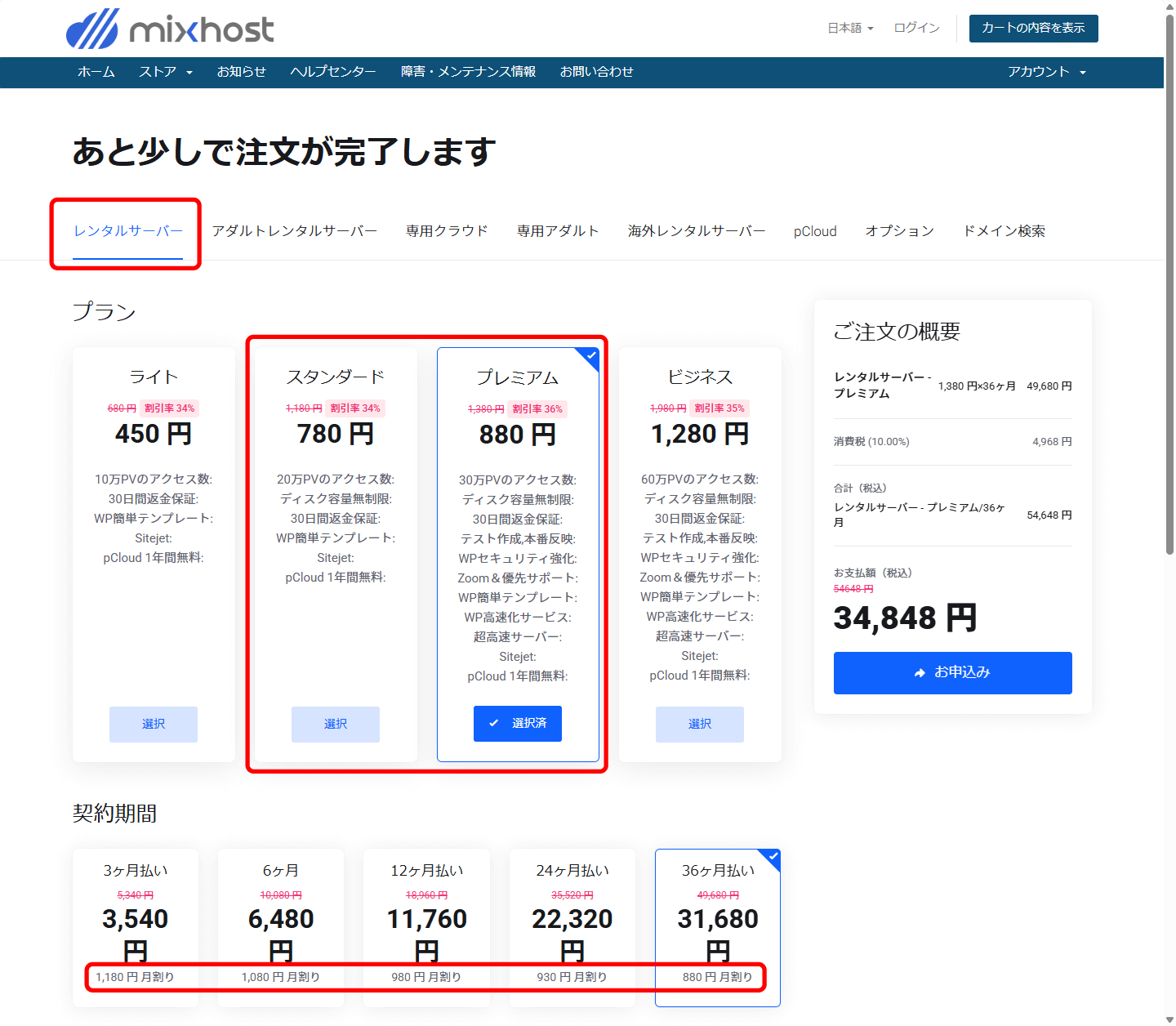
Task: Expand the ストア menu
Action: (x=165, y=72)
